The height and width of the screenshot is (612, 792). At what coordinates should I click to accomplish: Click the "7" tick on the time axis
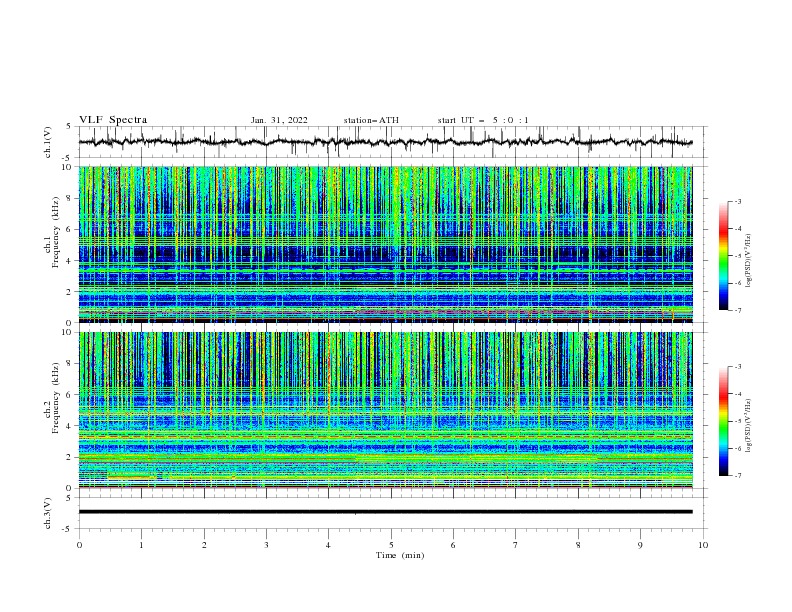(516, 545)
